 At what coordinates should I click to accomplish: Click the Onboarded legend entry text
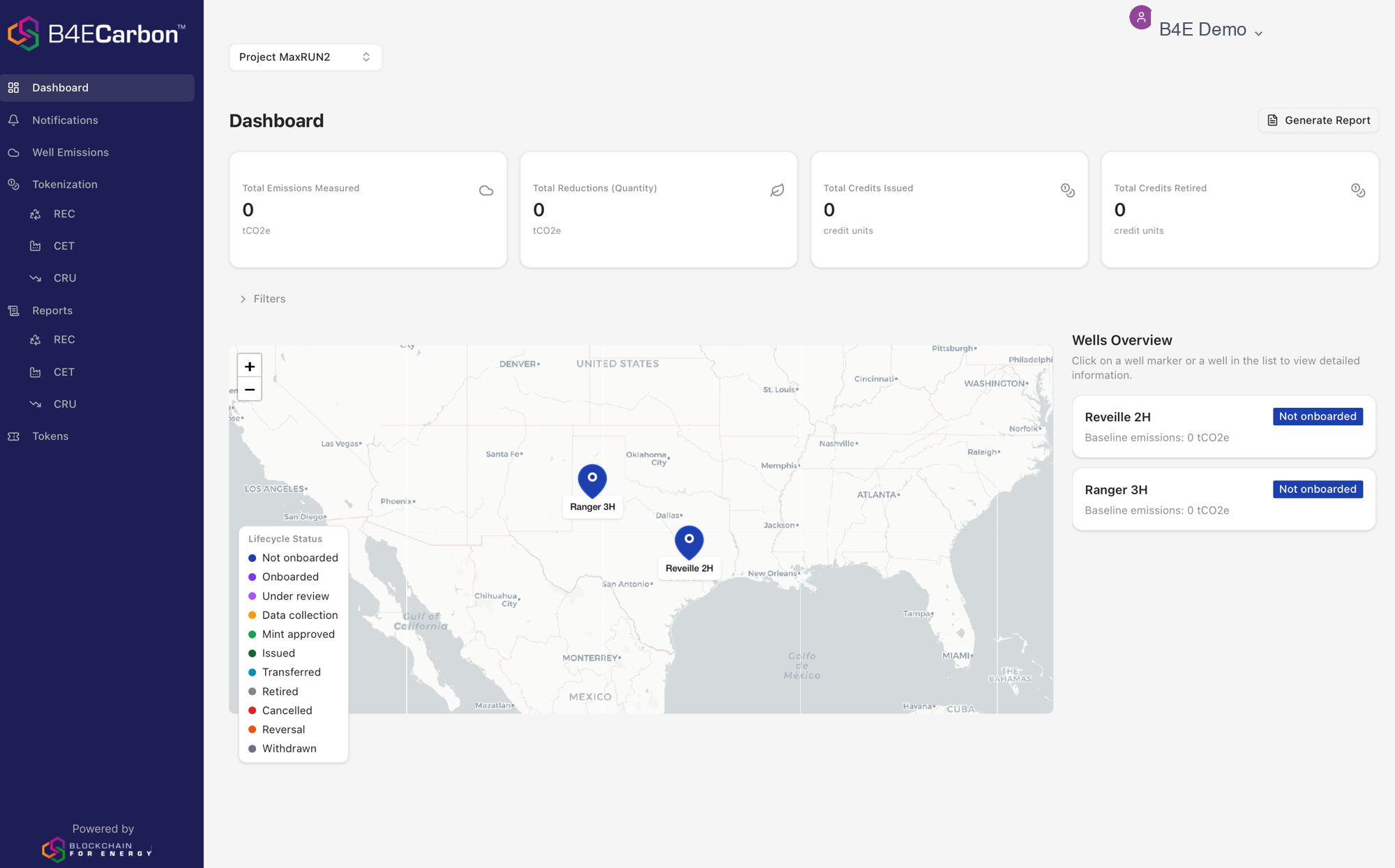point(290,577)
